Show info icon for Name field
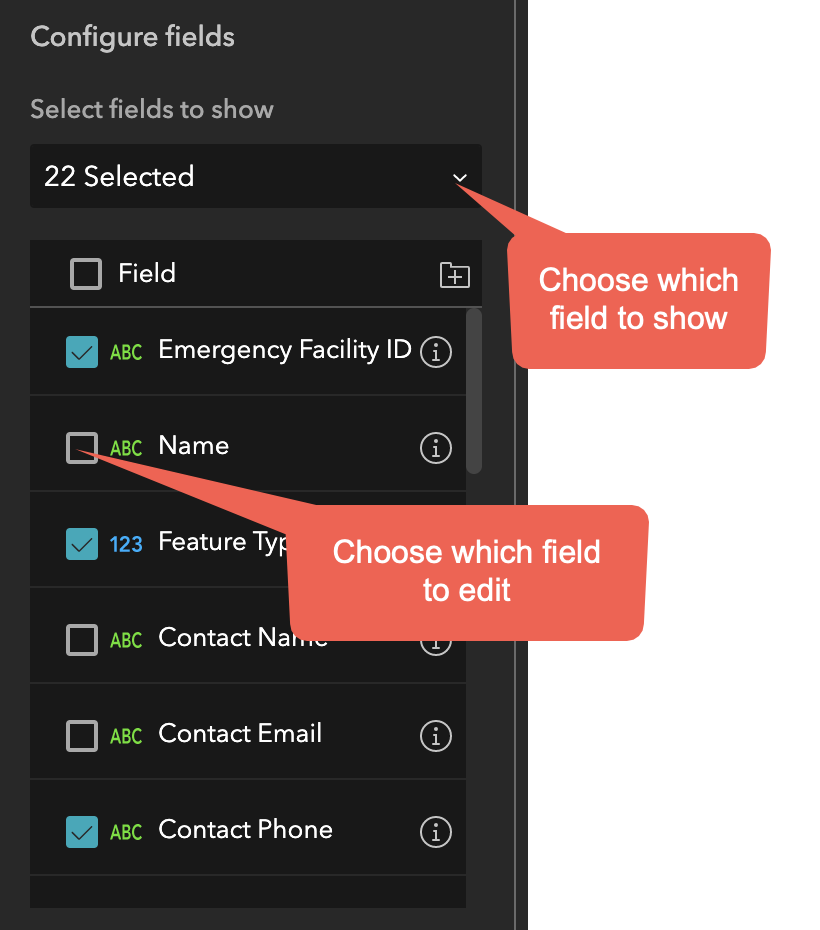 coord(435,449)
